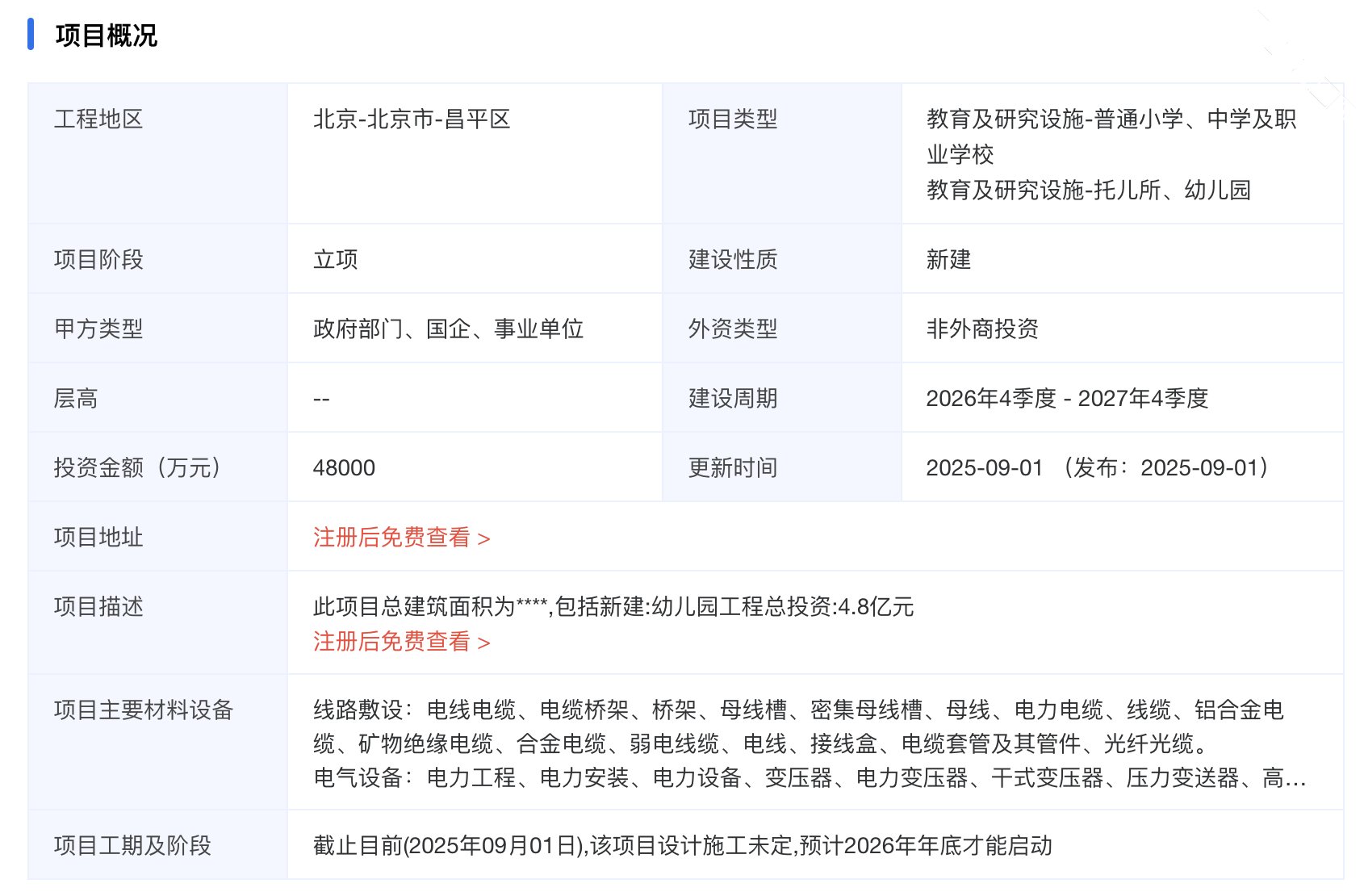Image resolution: width=1364 pixels, height=896 pixels.
Task: Click the 线路敷设 materials list line
Action: 797,710
